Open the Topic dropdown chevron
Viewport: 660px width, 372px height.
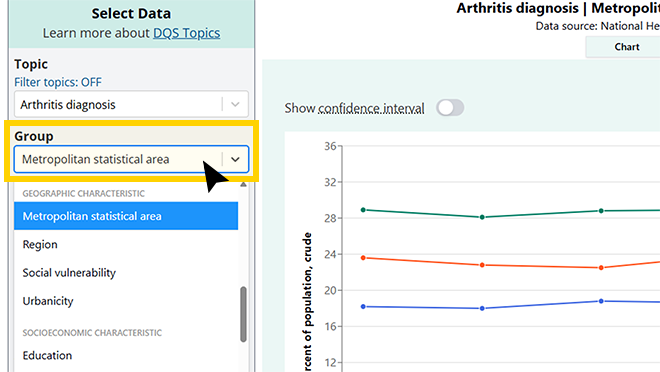(x=235, y=104)
